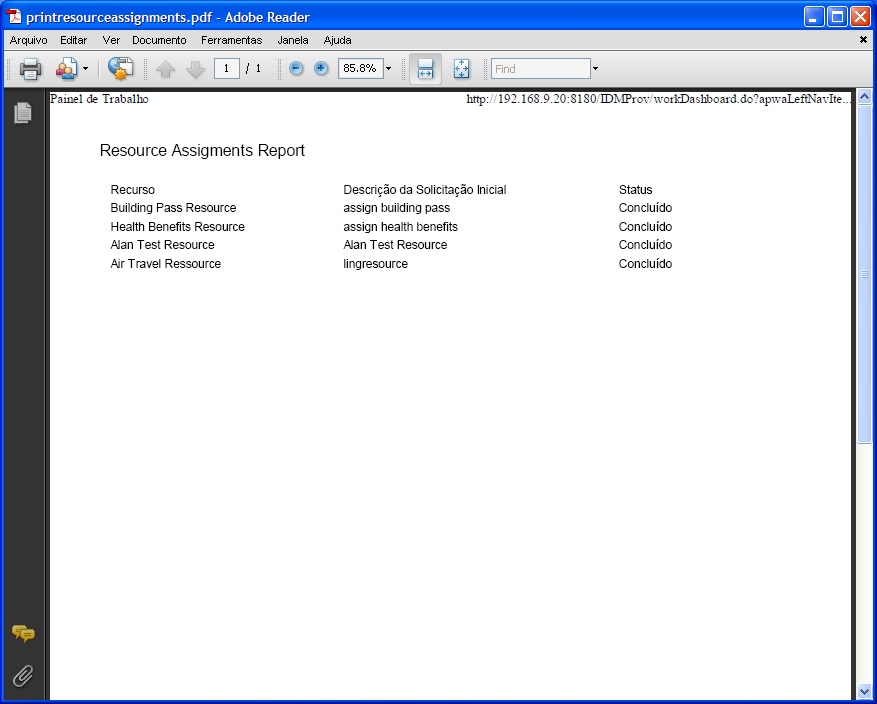The width and height of the screenshot is (877, 704).
Task: Click the Resource Assigments Report heading
Action: tap(202, 150)
